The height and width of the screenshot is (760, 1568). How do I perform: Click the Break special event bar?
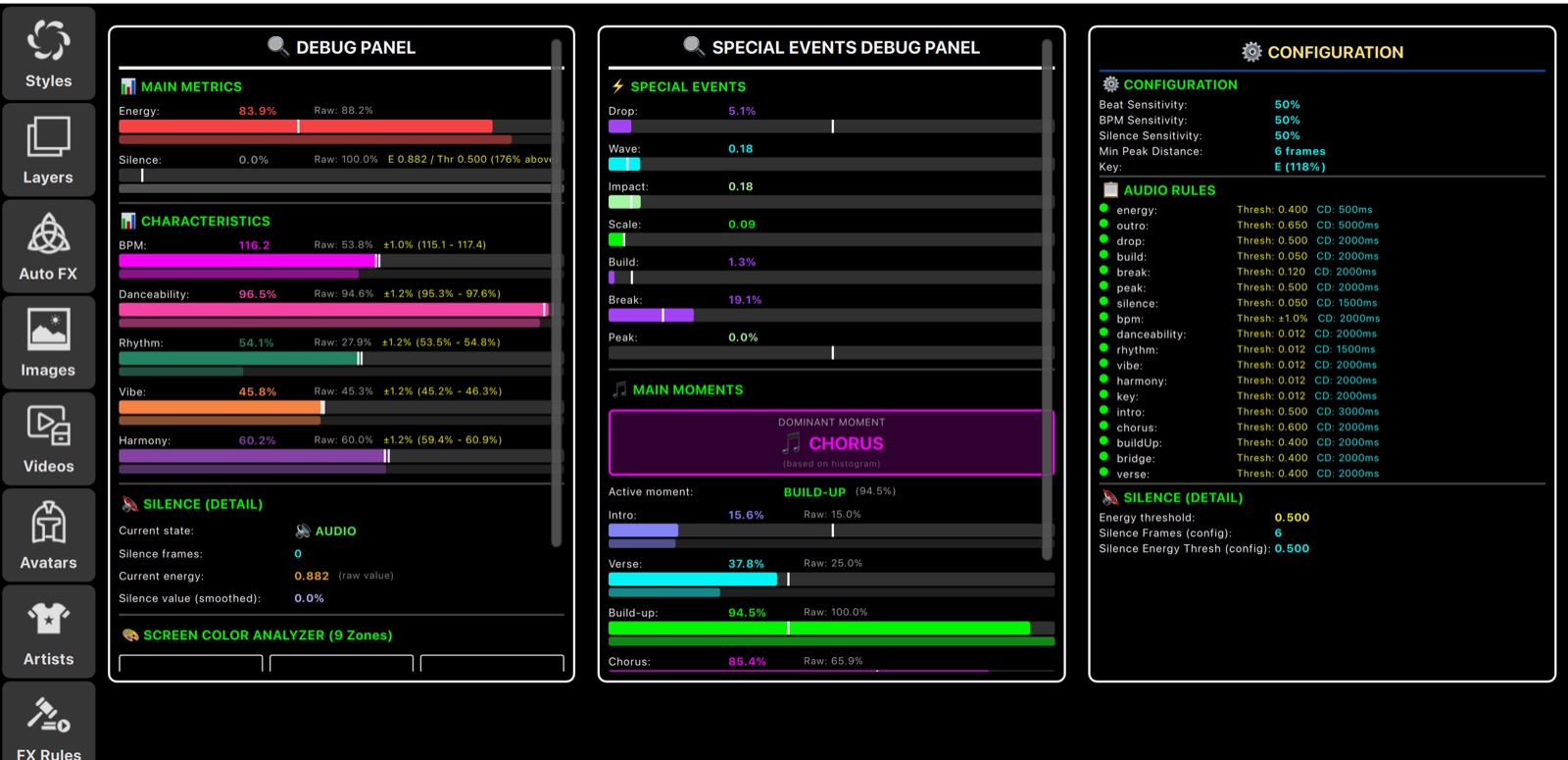click(x=831, y=315)
